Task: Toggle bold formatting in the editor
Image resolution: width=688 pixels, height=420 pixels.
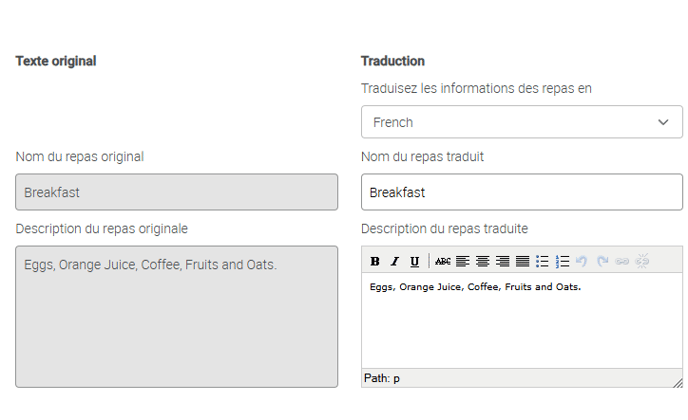Action: (375, 261)
